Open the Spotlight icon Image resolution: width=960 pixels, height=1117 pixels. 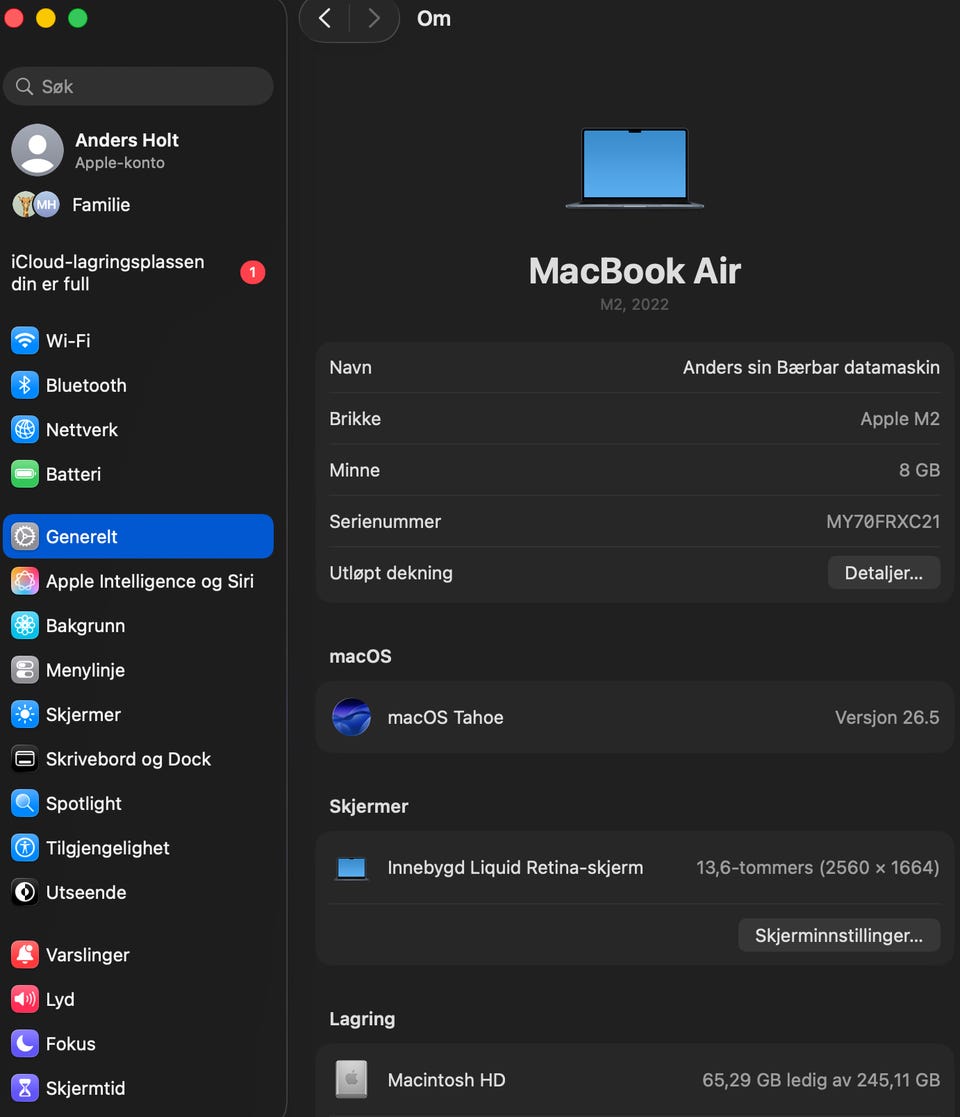pyautogui.click(x=25, y=804)
